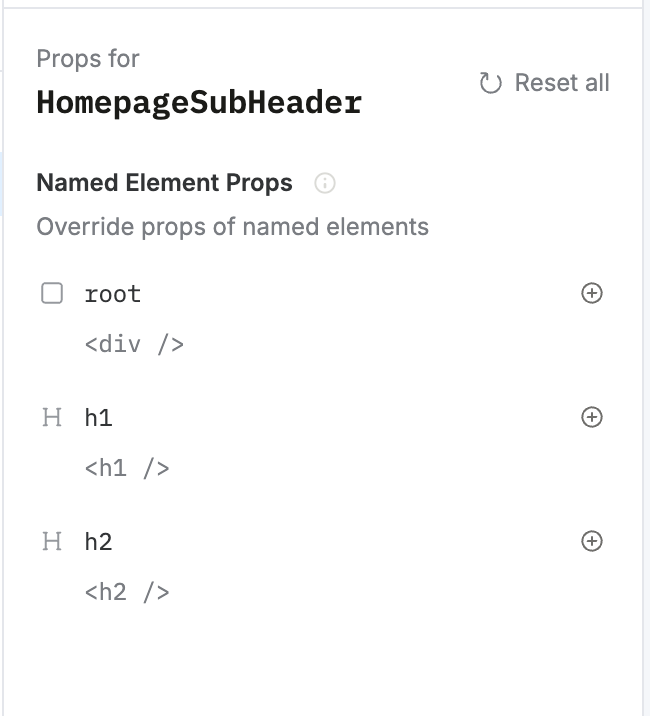The image size is (650, 716).
Task: Click the circular arrow Reset icon
Action: (x=490, y=83)
